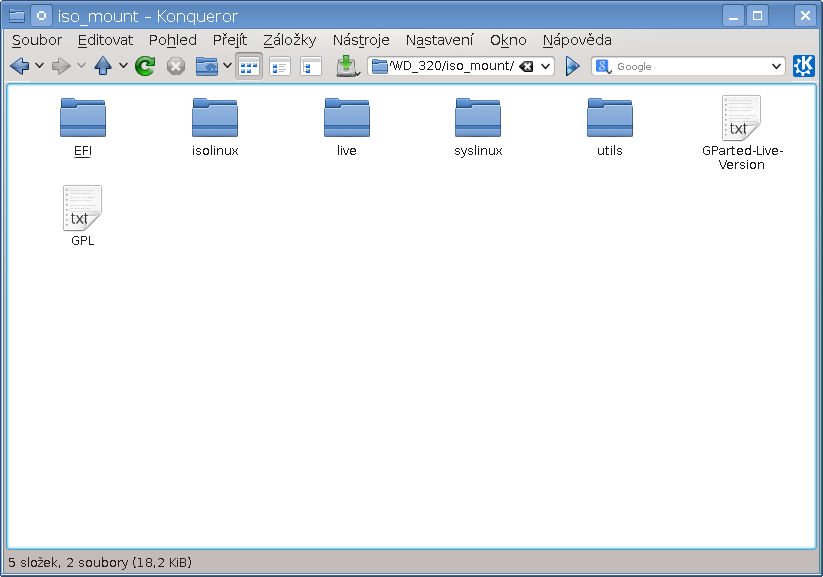Viewport: 823px width, 577px height.
Task: Open the Forward history dropdown arrow
Action: (x=81, y=66)
